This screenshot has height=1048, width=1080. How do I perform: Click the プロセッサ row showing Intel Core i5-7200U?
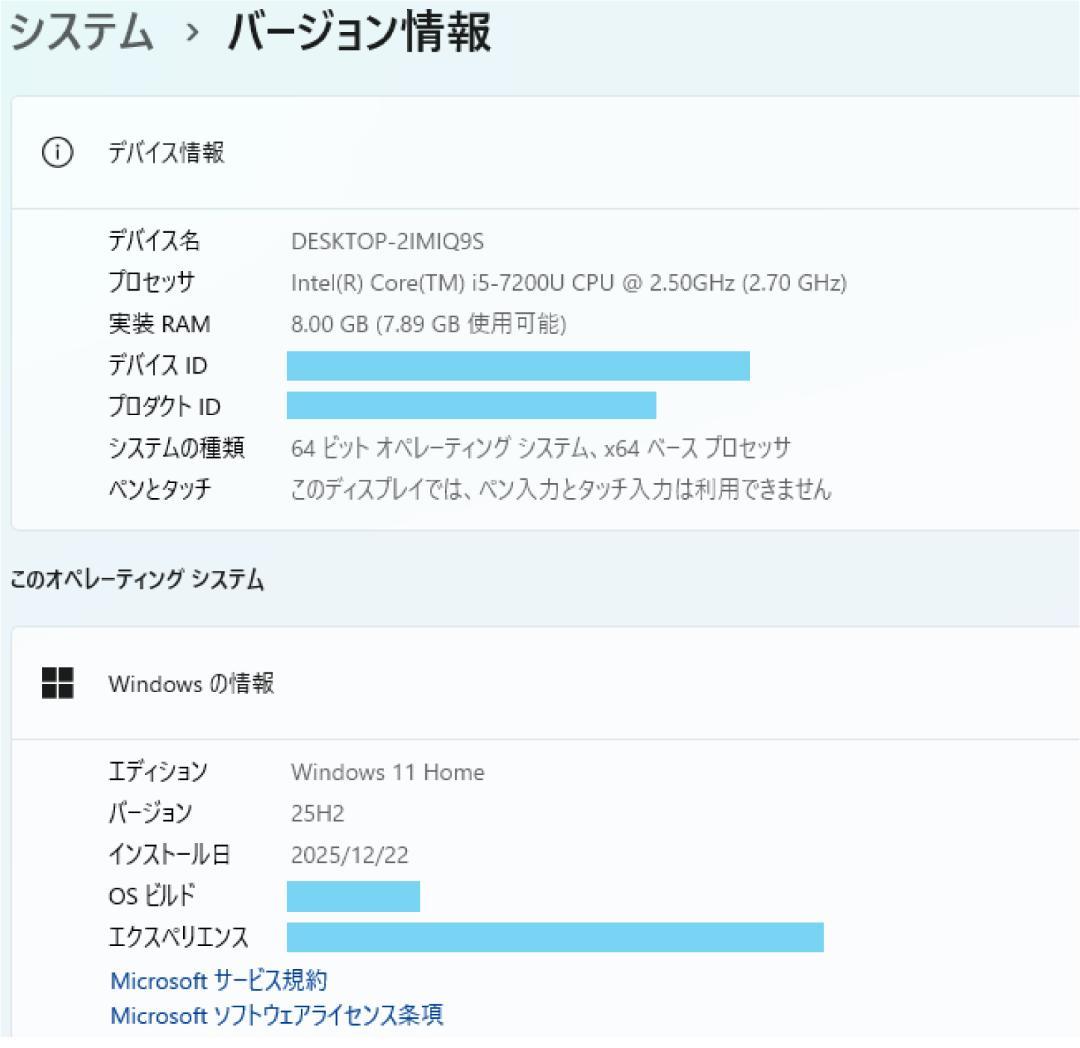click(x=566, y=283)
